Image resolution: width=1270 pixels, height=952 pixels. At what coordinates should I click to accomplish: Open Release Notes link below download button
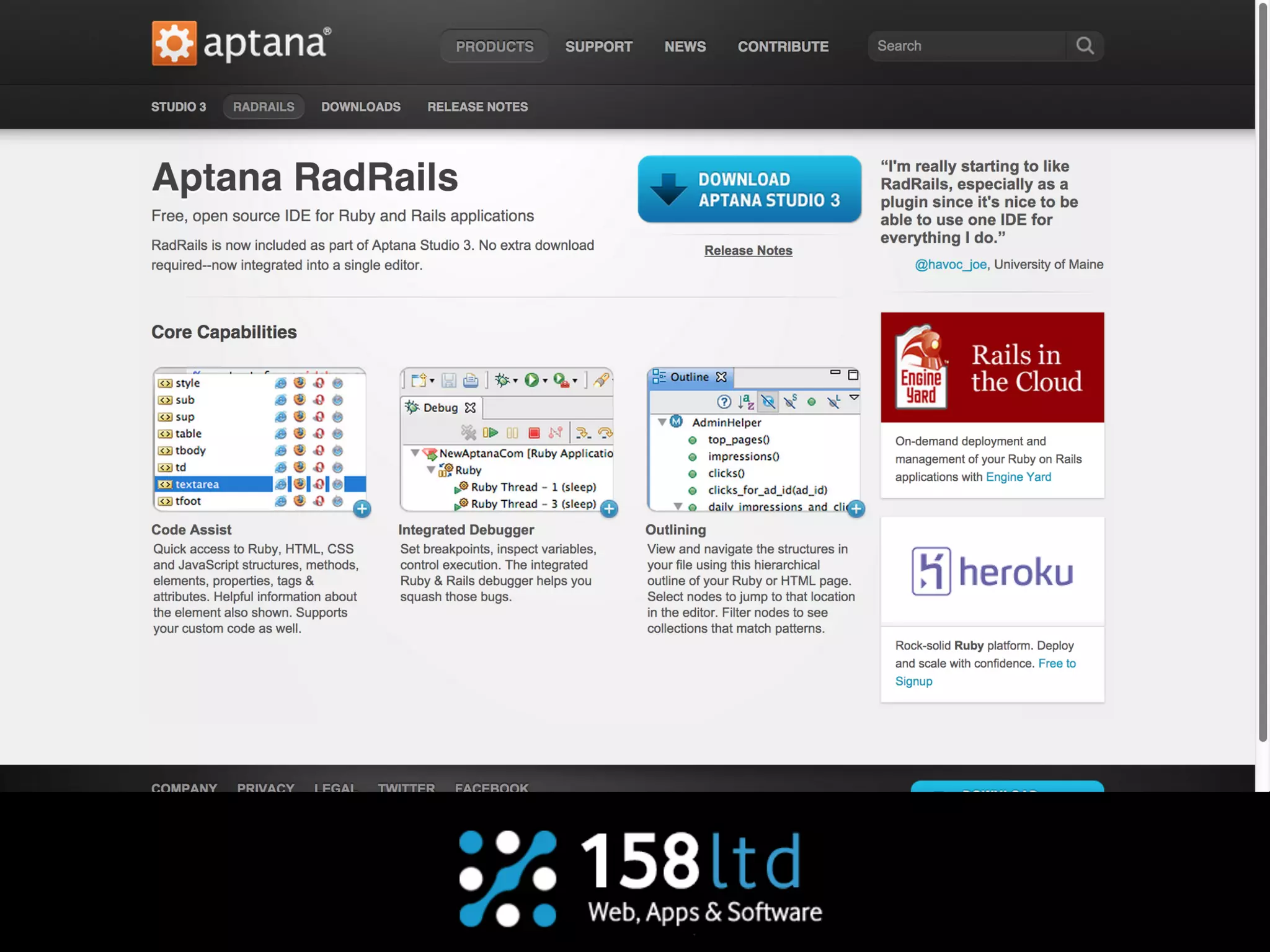click(748, 250)
